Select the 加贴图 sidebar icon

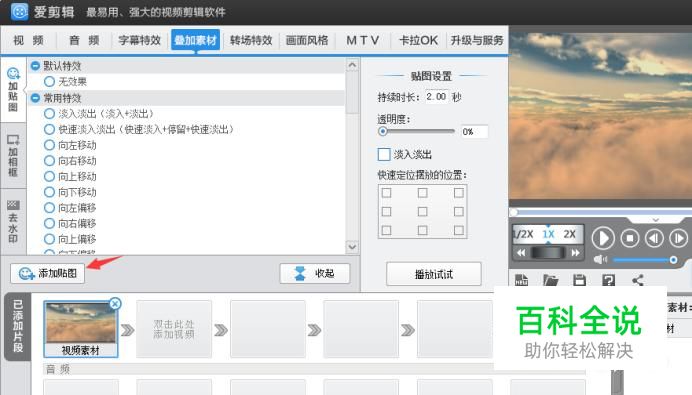(x=13, y=90)
